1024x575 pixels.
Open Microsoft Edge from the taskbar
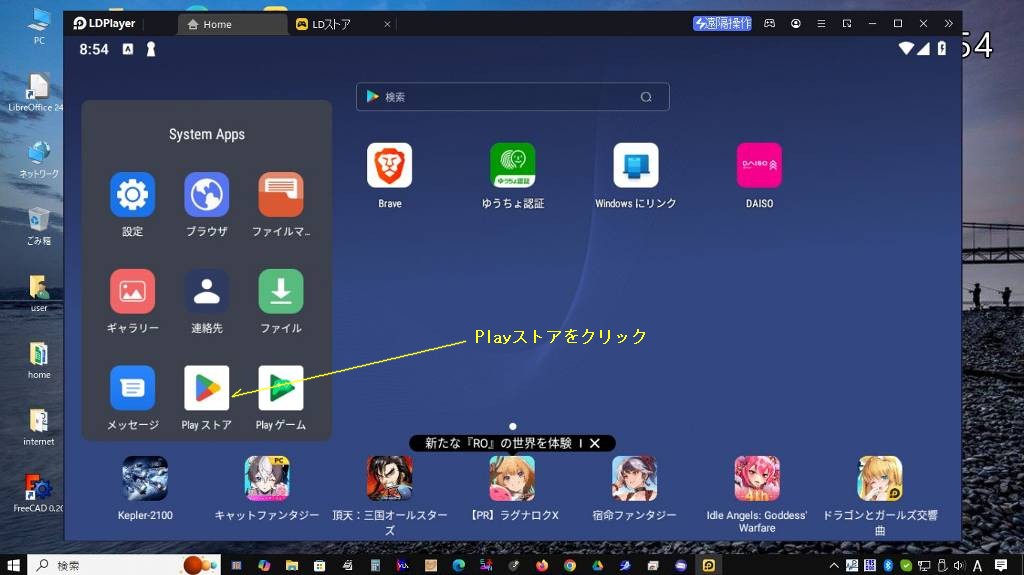[458, 565]
